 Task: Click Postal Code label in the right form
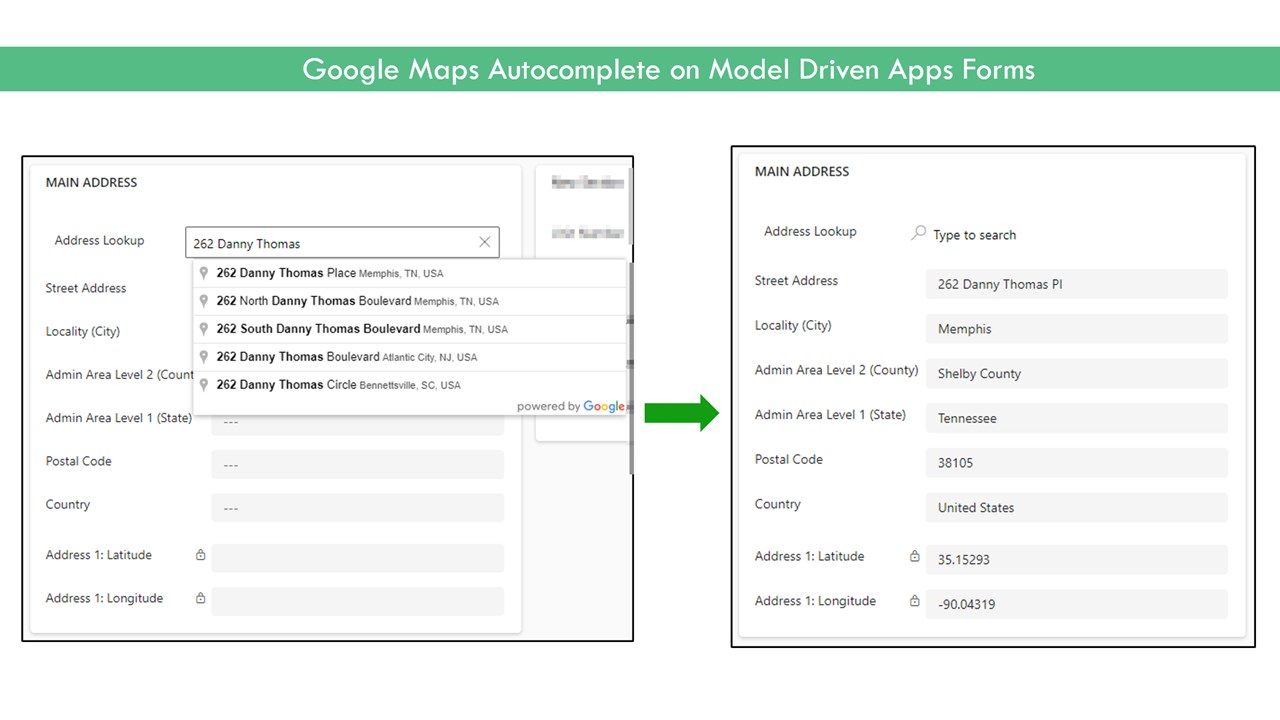[x=789, y=459]
